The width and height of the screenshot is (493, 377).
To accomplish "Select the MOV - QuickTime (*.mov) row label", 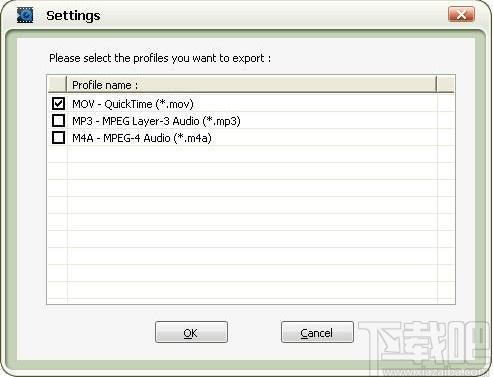I will pyautogui.click(x=133, y=104).
